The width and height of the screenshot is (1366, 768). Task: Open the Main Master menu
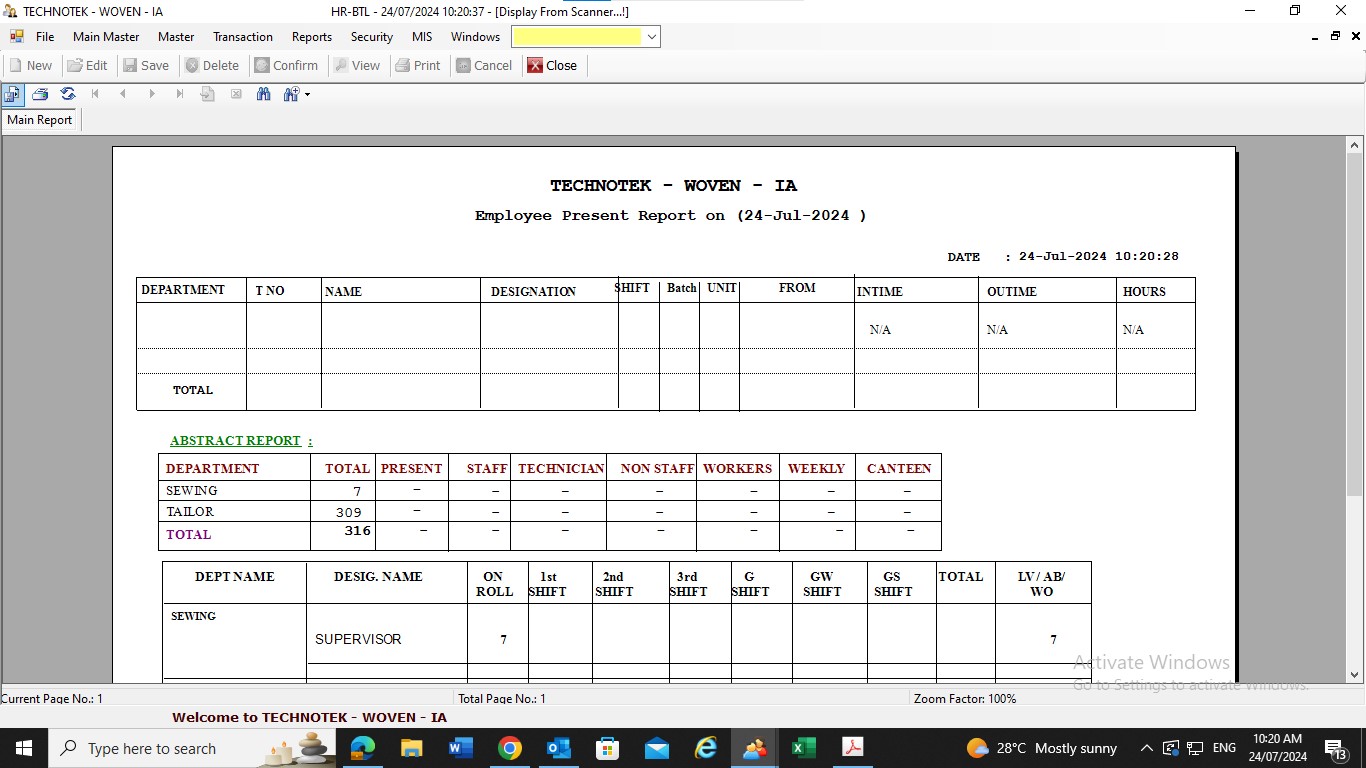tap(106, 37)
